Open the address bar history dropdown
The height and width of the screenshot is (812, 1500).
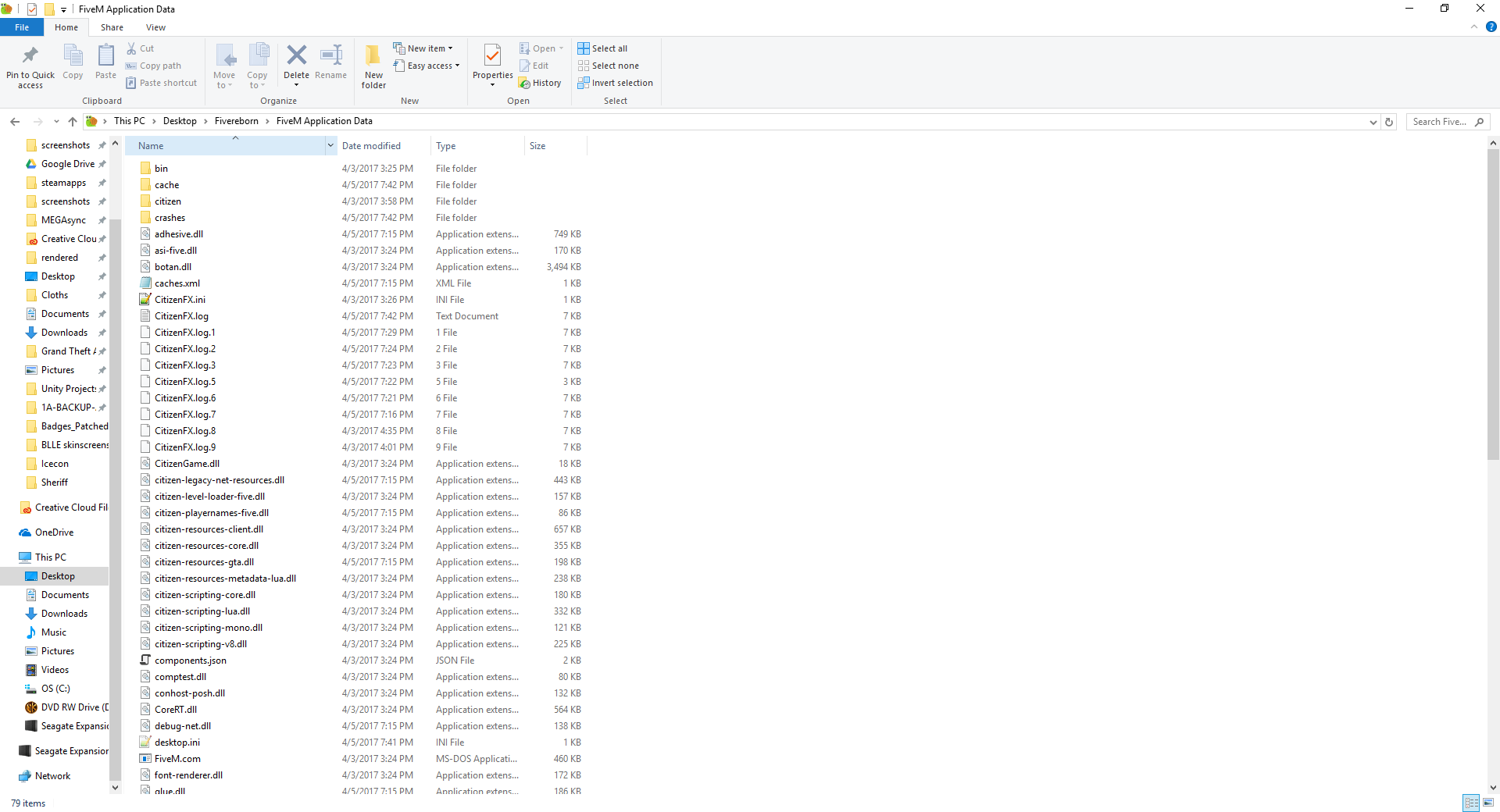coord(1373,122)
